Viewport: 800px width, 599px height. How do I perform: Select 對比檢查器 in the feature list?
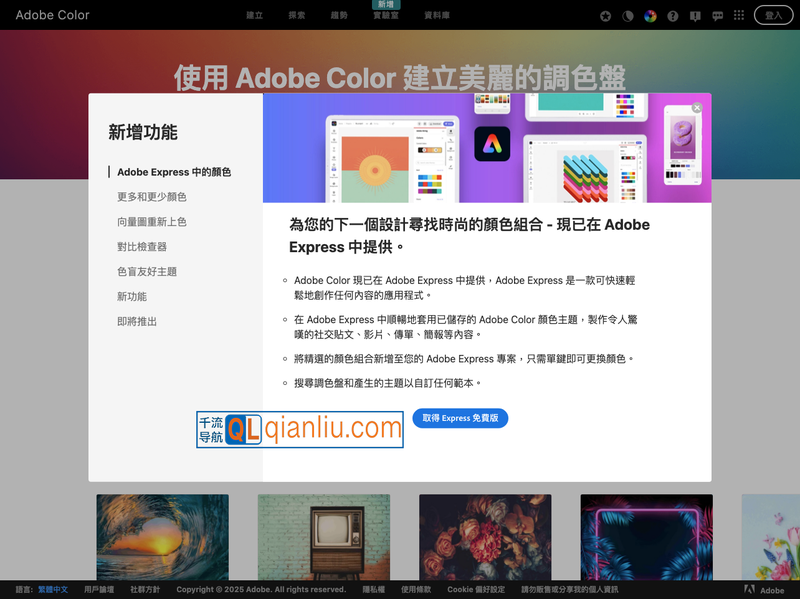tap(144, 247)
